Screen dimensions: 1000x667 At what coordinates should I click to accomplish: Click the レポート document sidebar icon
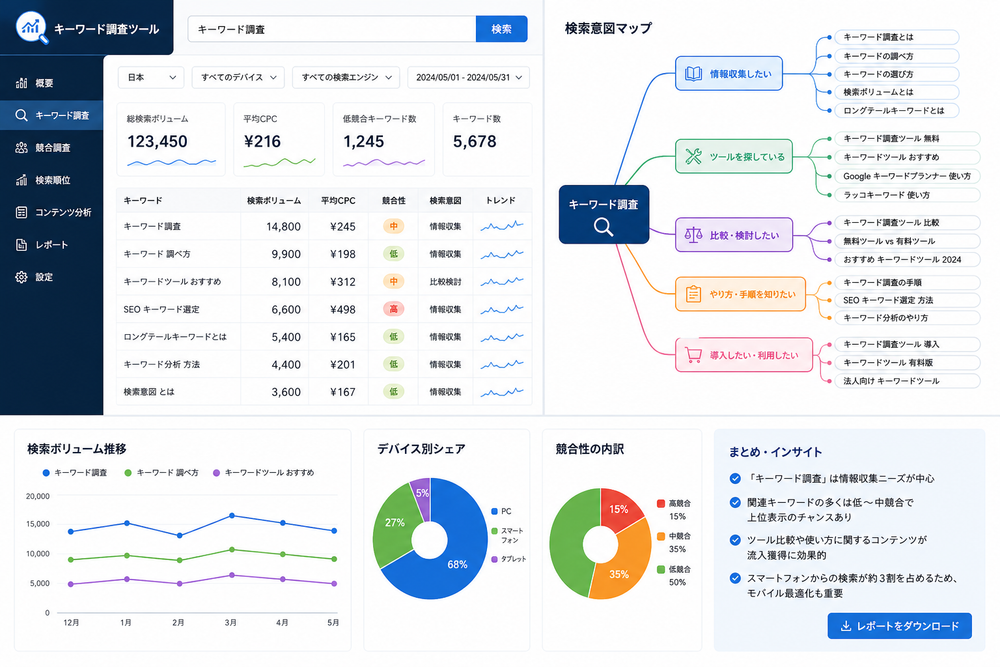[22, 245]
